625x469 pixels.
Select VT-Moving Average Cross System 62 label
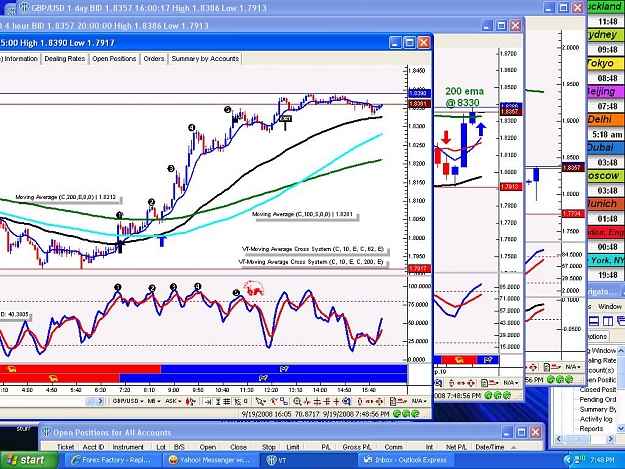click(x=313, y=249)
